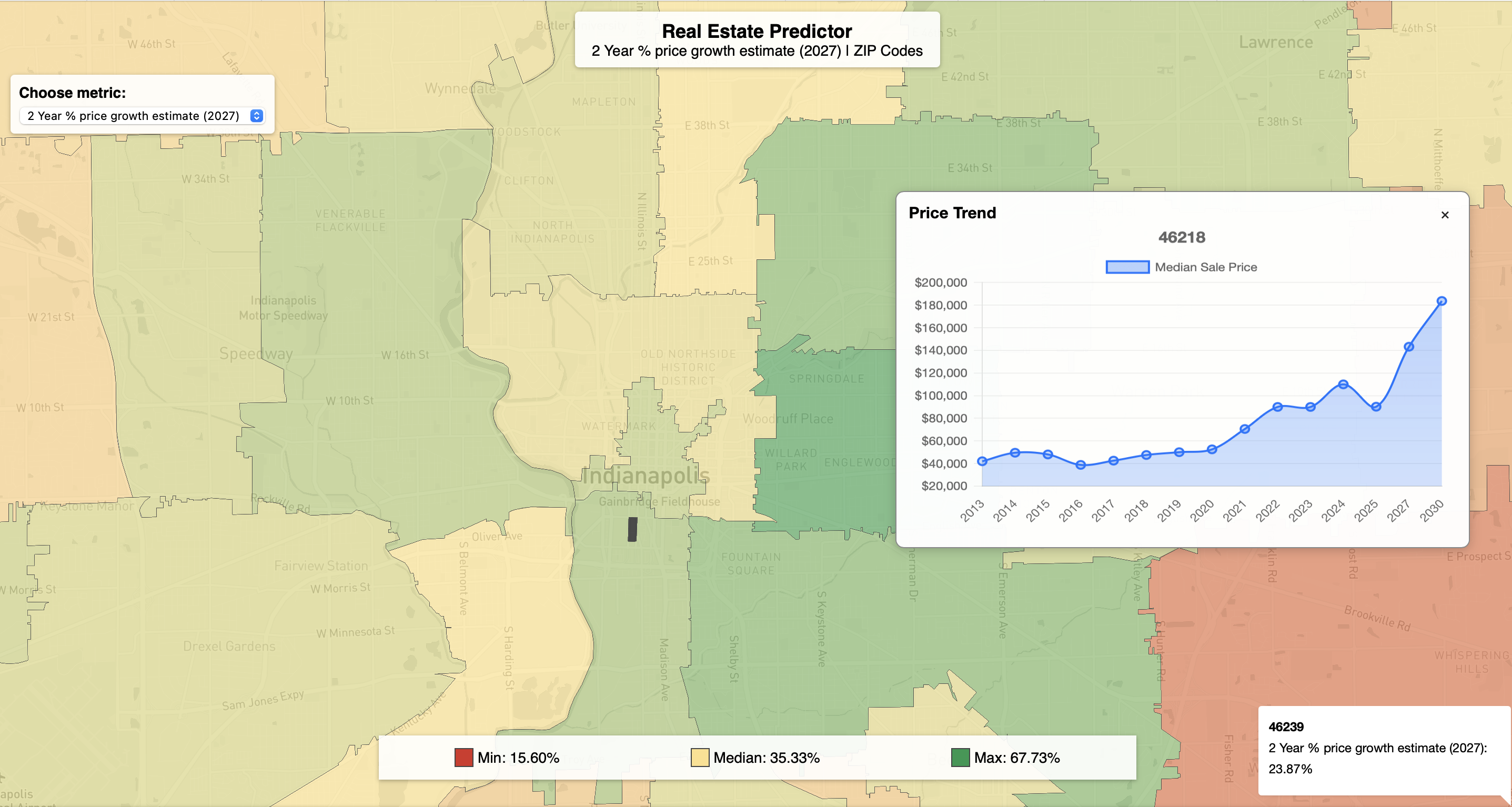The height and width of the screenshot is (807, 1512).
Task: Click the Median: 35.33% legend text
Action: [767, 758]
